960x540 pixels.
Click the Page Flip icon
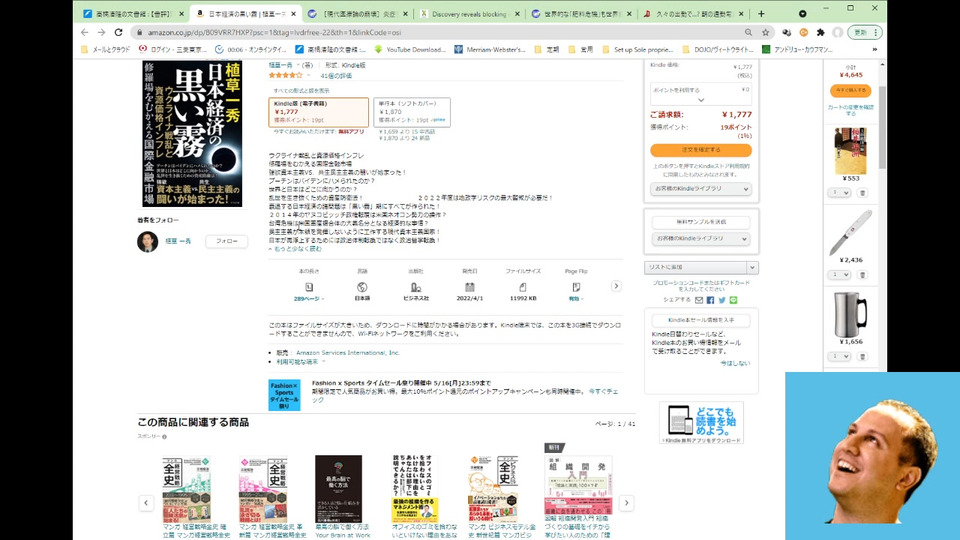coord(576,287)
